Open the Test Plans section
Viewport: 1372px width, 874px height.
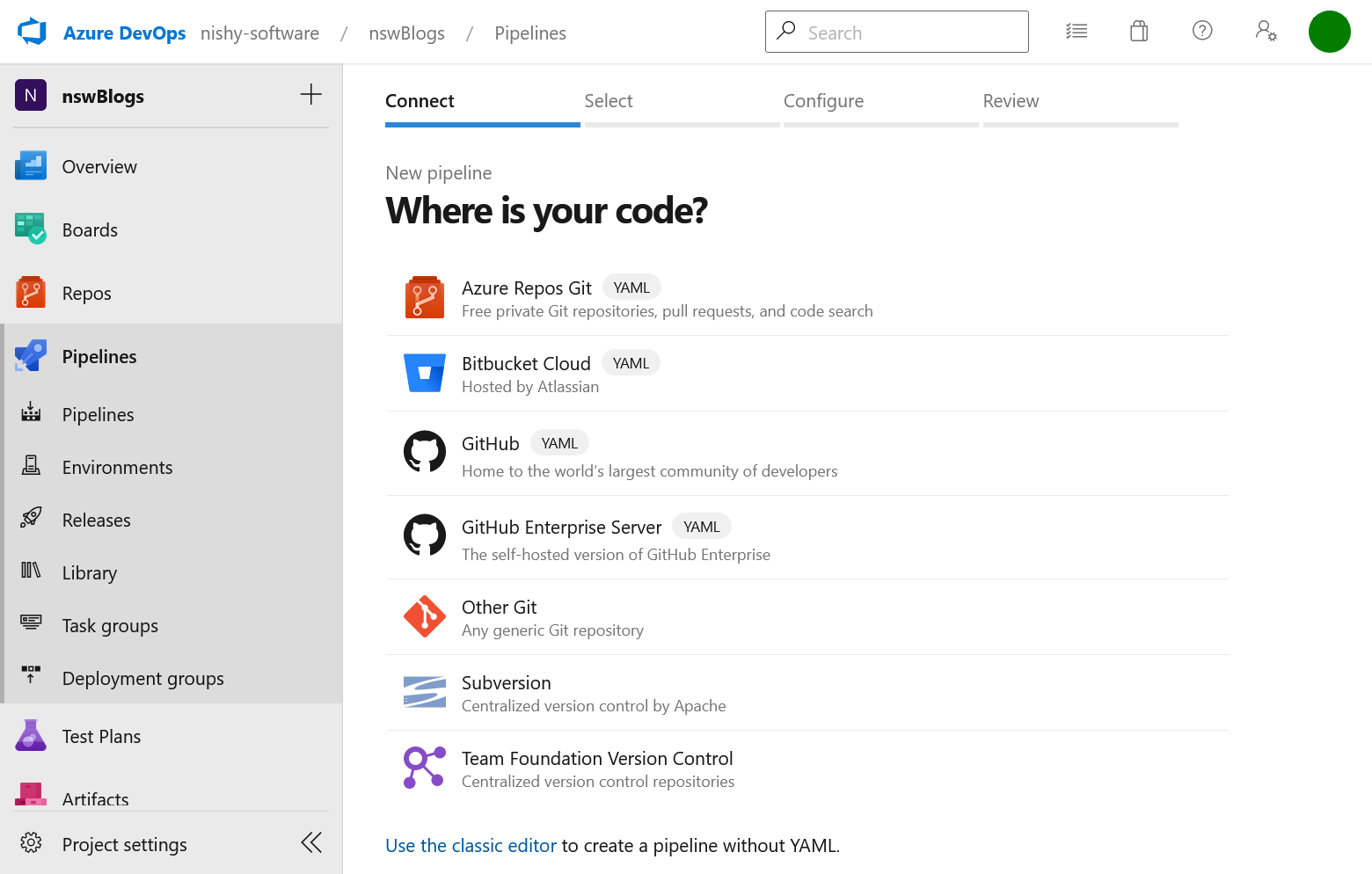[101, 736]
